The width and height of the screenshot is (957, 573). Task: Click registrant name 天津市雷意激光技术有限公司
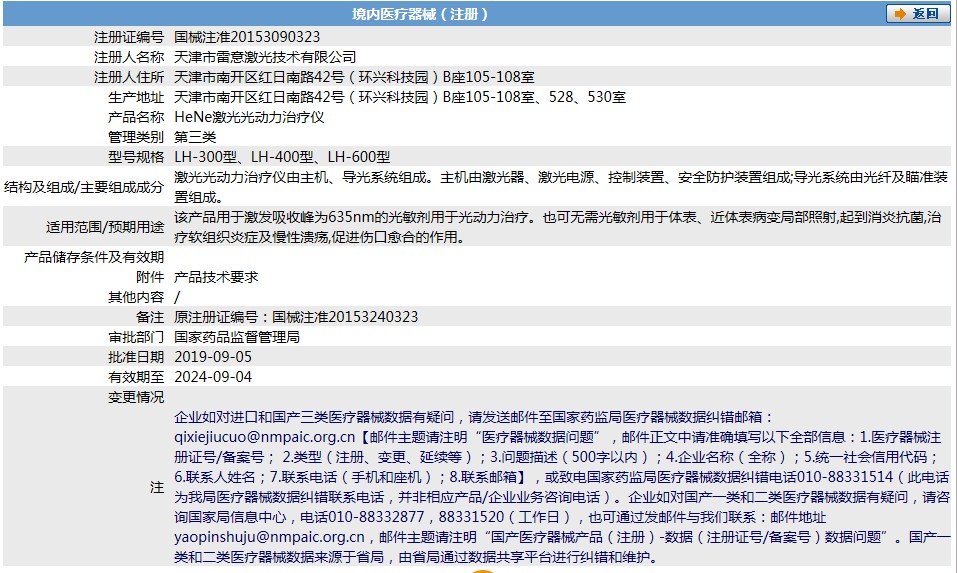click(265, 57)
